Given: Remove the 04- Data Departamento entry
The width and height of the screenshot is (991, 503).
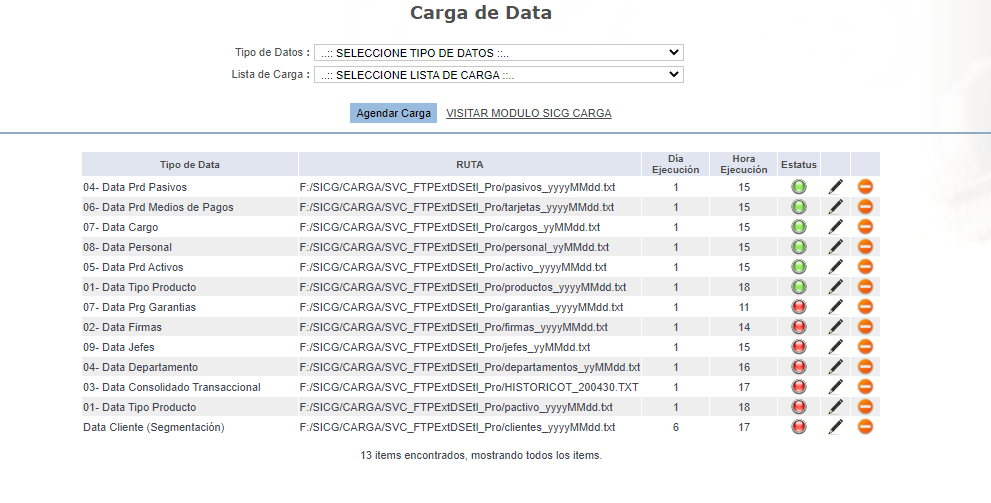Looking at the screenshot, I should pyautogui.click(x=865, y=367).
